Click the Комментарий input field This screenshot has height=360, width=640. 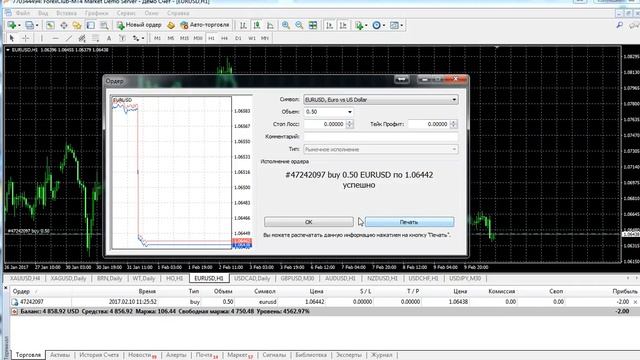380,136
